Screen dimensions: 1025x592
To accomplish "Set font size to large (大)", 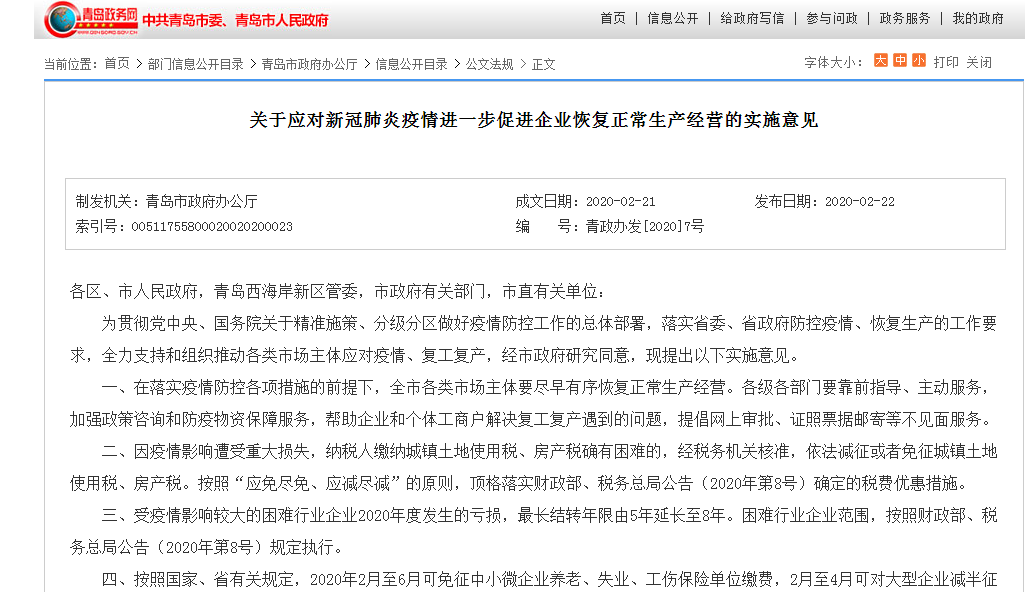I will tap(881, 61).
